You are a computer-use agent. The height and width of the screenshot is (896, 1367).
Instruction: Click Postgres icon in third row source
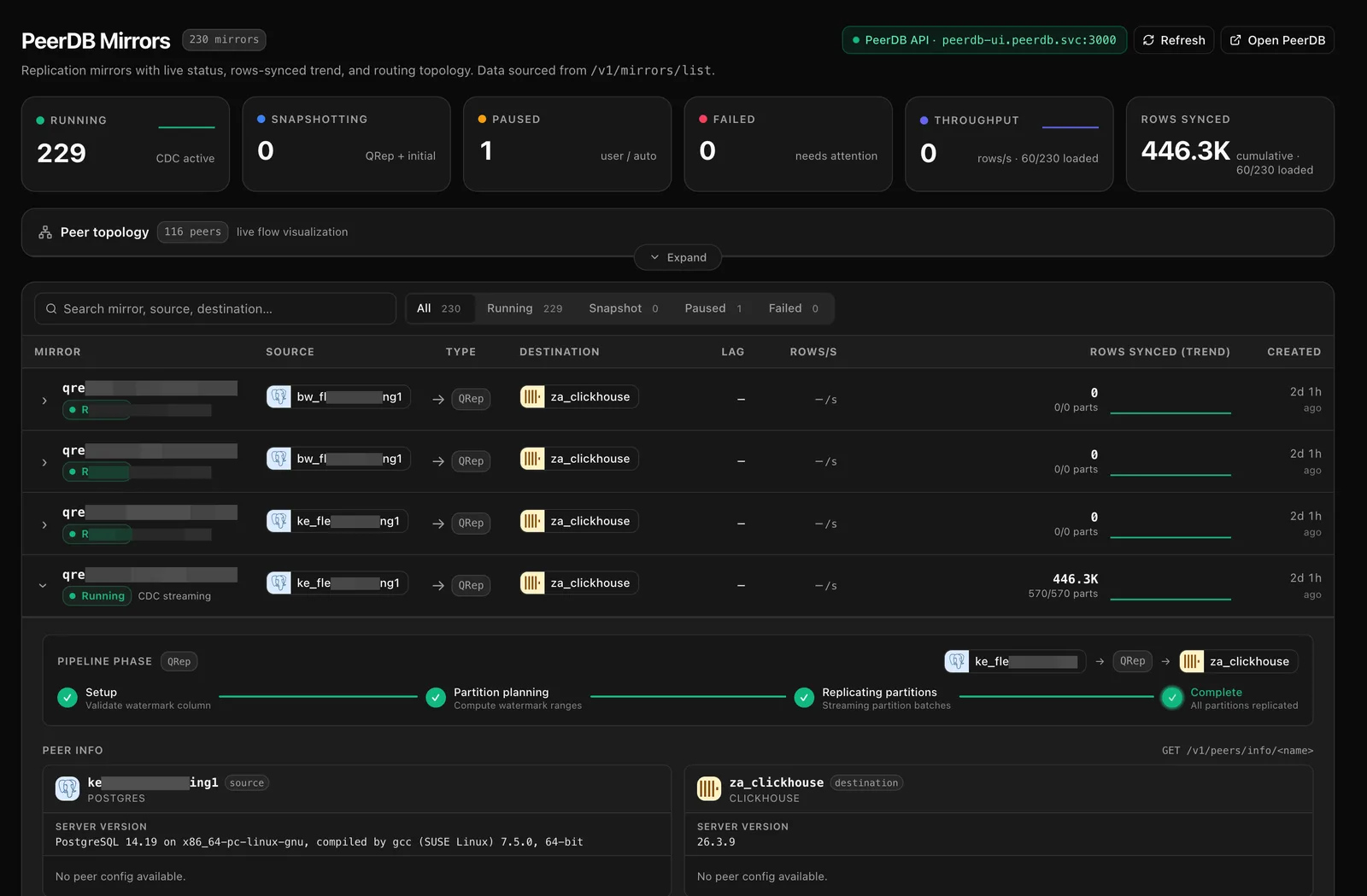pyautogui.click(x=279, y=521)
